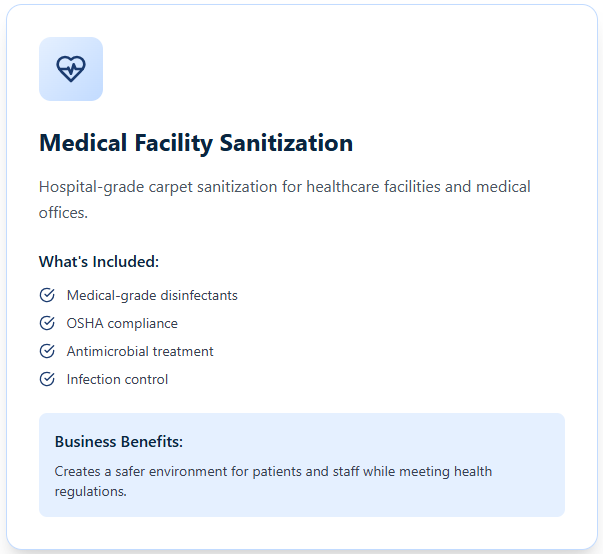
Task: Click the word offices ending the description
Action: pos(63,213)
